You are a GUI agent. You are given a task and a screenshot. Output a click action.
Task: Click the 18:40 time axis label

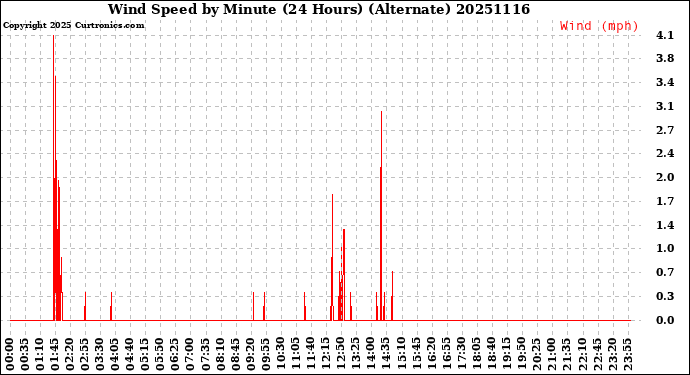coord(491,355)
